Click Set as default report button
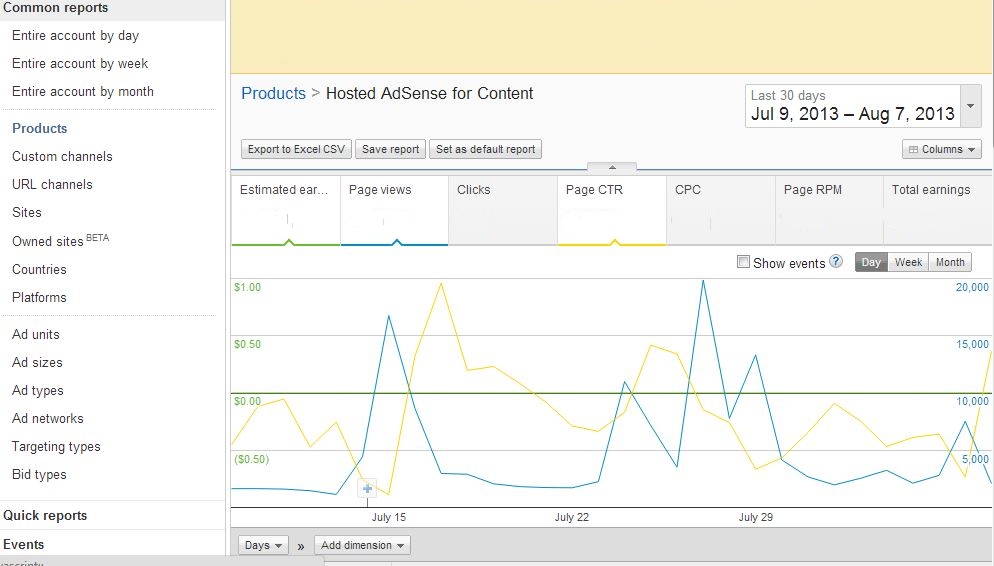 pyautogui.click(x=486, y=150)
